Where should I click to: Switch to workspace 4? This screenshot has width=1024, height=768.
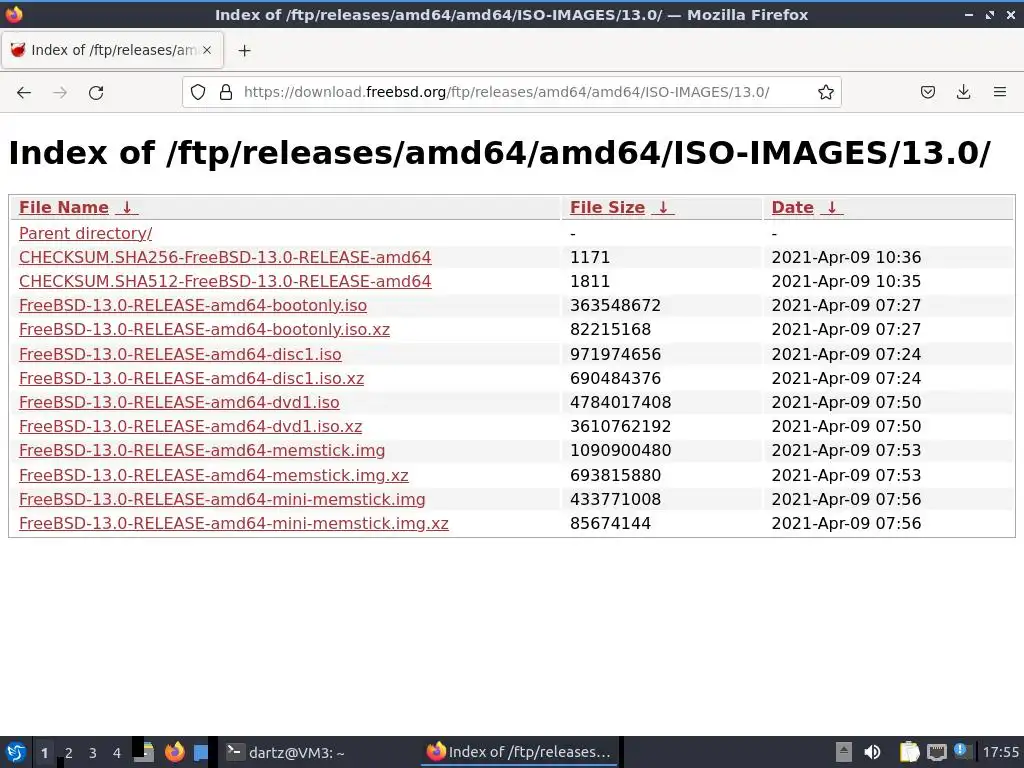click(117, 753)
